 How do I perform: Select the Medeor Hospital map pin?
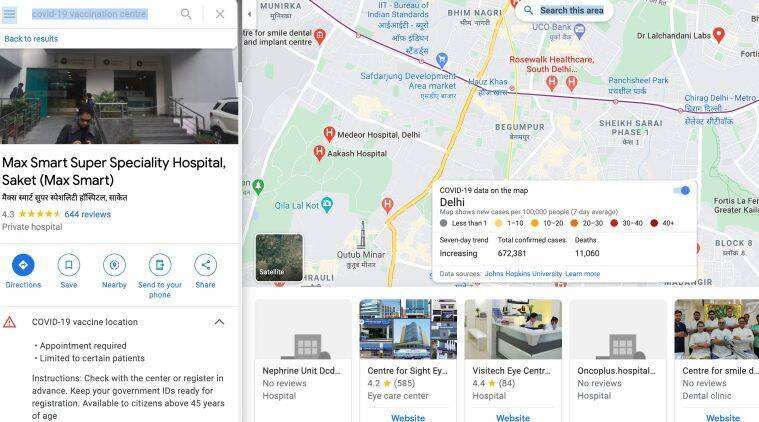click(x=329, y=134)
